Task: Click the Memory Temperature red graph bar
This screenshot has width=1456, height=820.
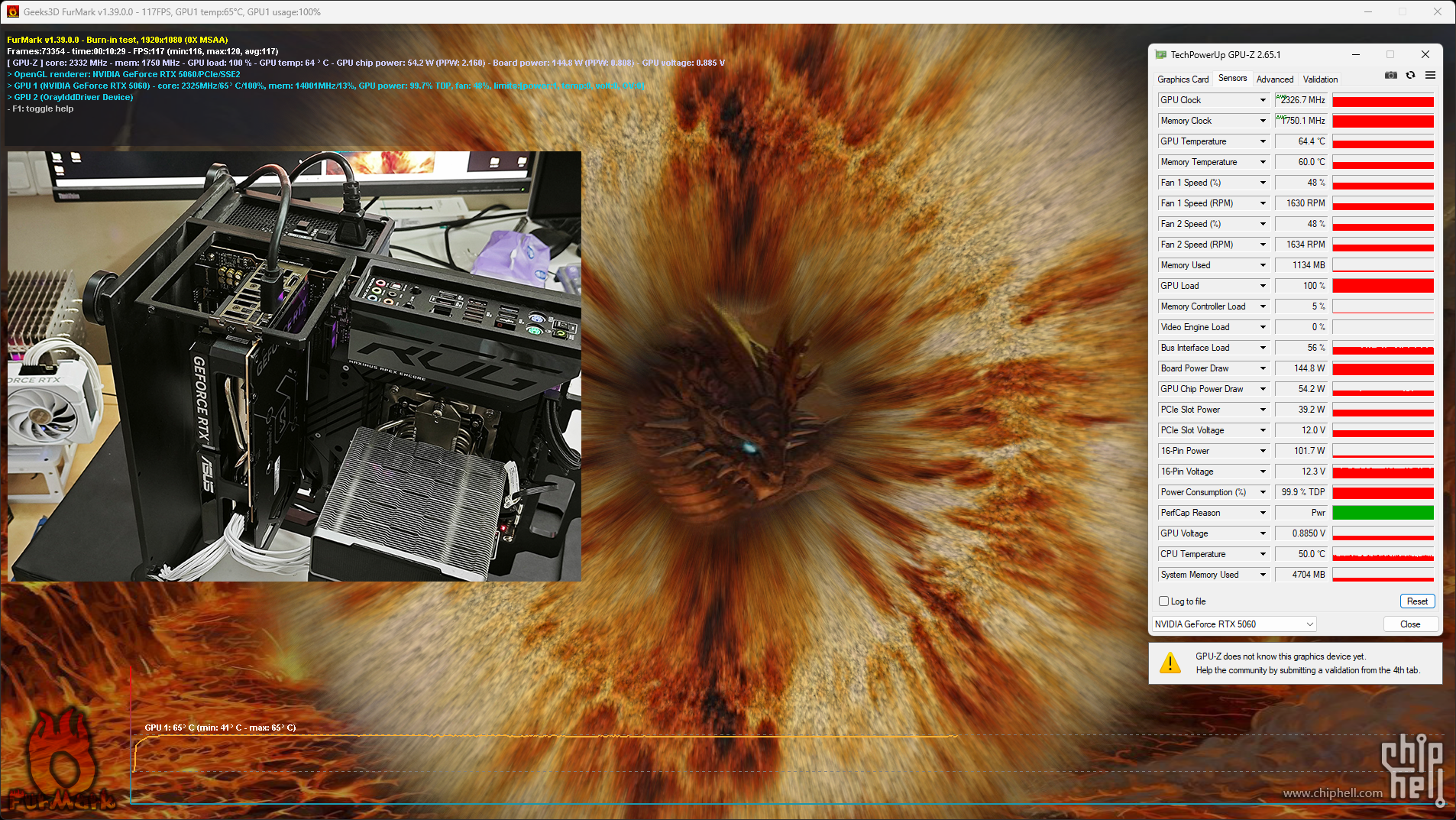Action: pos(1383,162)
